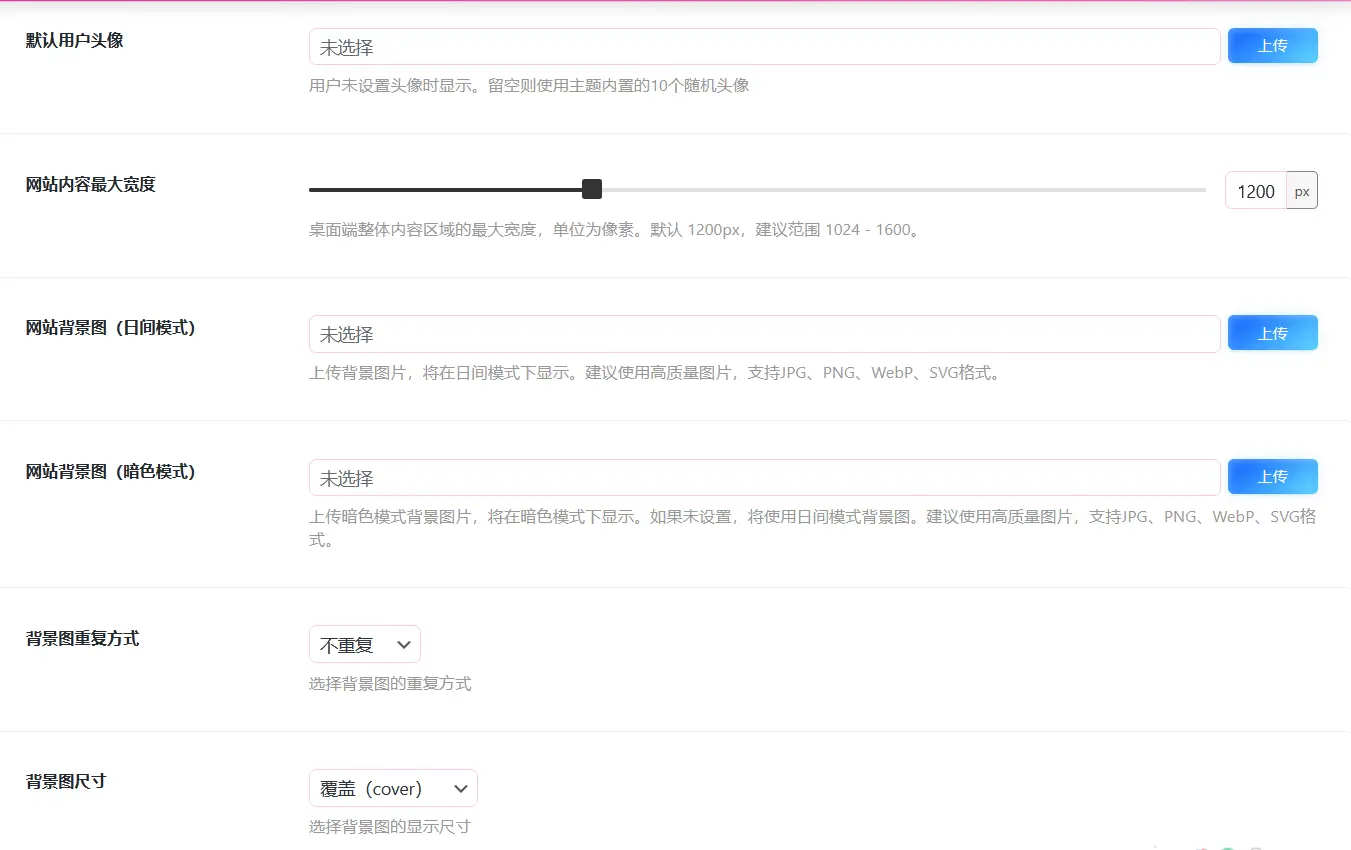
Task: Expand the 背景图尺寸 dropdown showing 覆盖 (cover)
Action: pos(393,788)
